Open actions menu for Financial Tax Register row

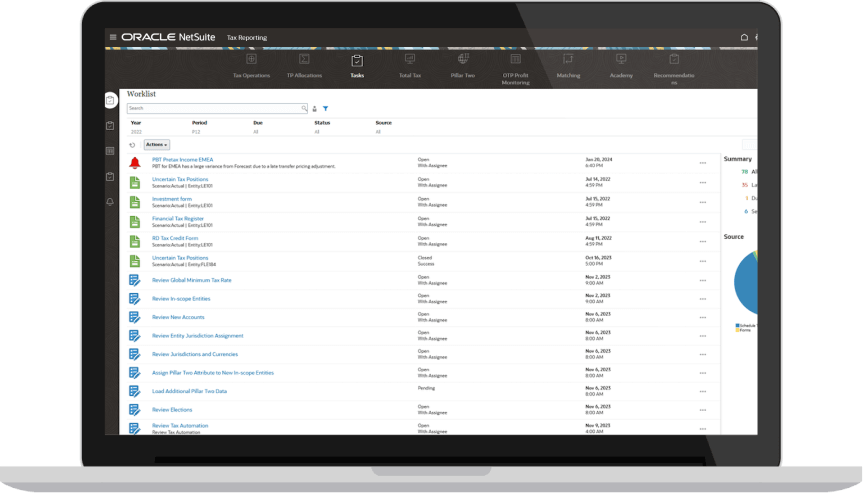point(703,222)
